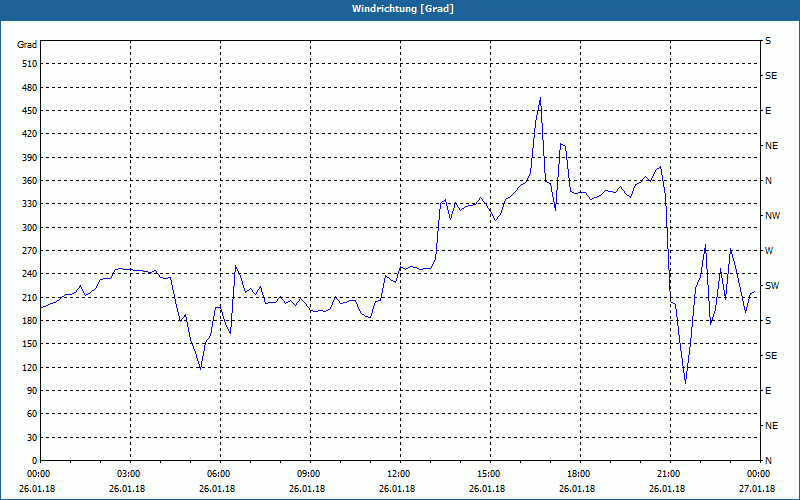800x500 pixels.
Task: Select the 26.01.18 date under 21:00
Action: click(667, 489)
